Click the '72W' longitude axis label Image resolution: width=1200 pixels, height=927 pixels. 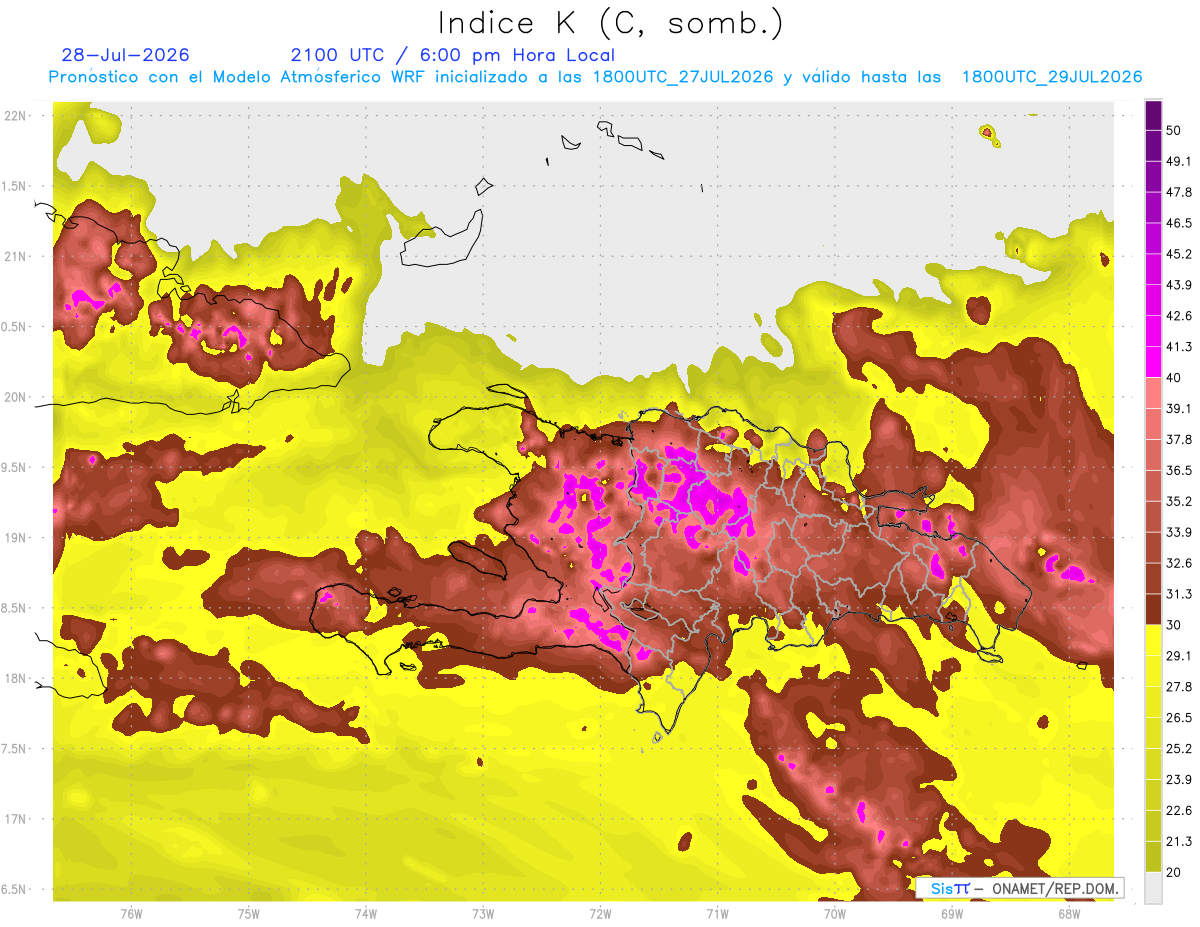[x=600, y=913]
